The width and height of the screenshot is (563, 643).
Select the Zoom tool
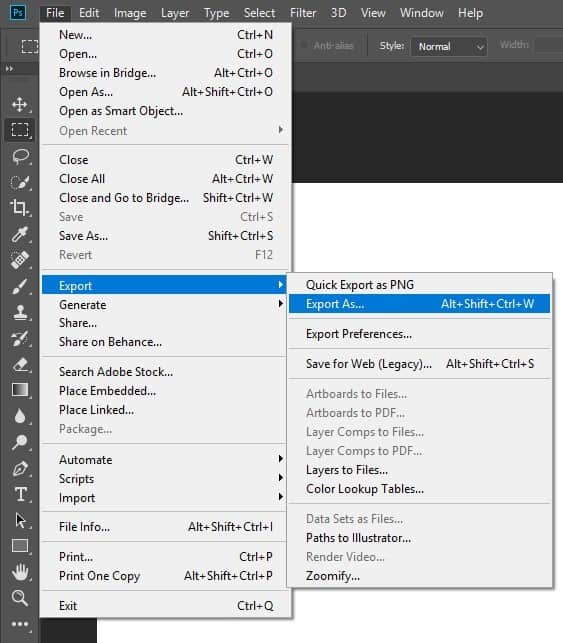pos(20,598)
